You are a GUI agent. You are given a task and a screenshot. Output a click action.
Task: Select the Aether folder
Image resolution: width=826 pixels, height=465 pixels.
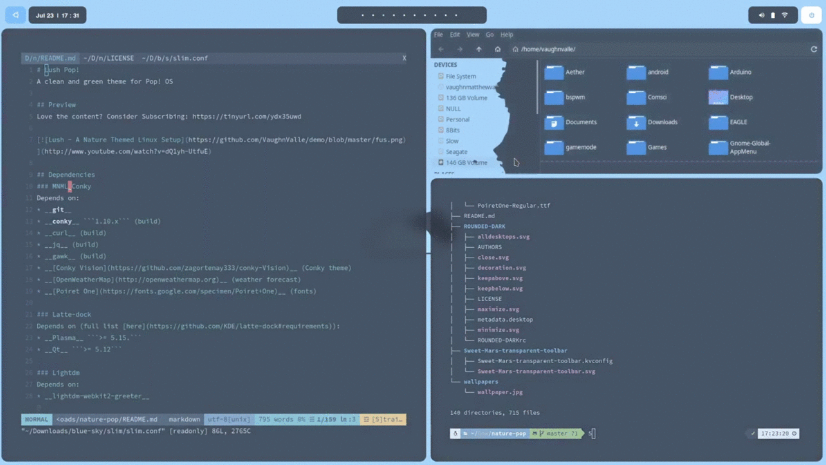click(x=564, y=72)
